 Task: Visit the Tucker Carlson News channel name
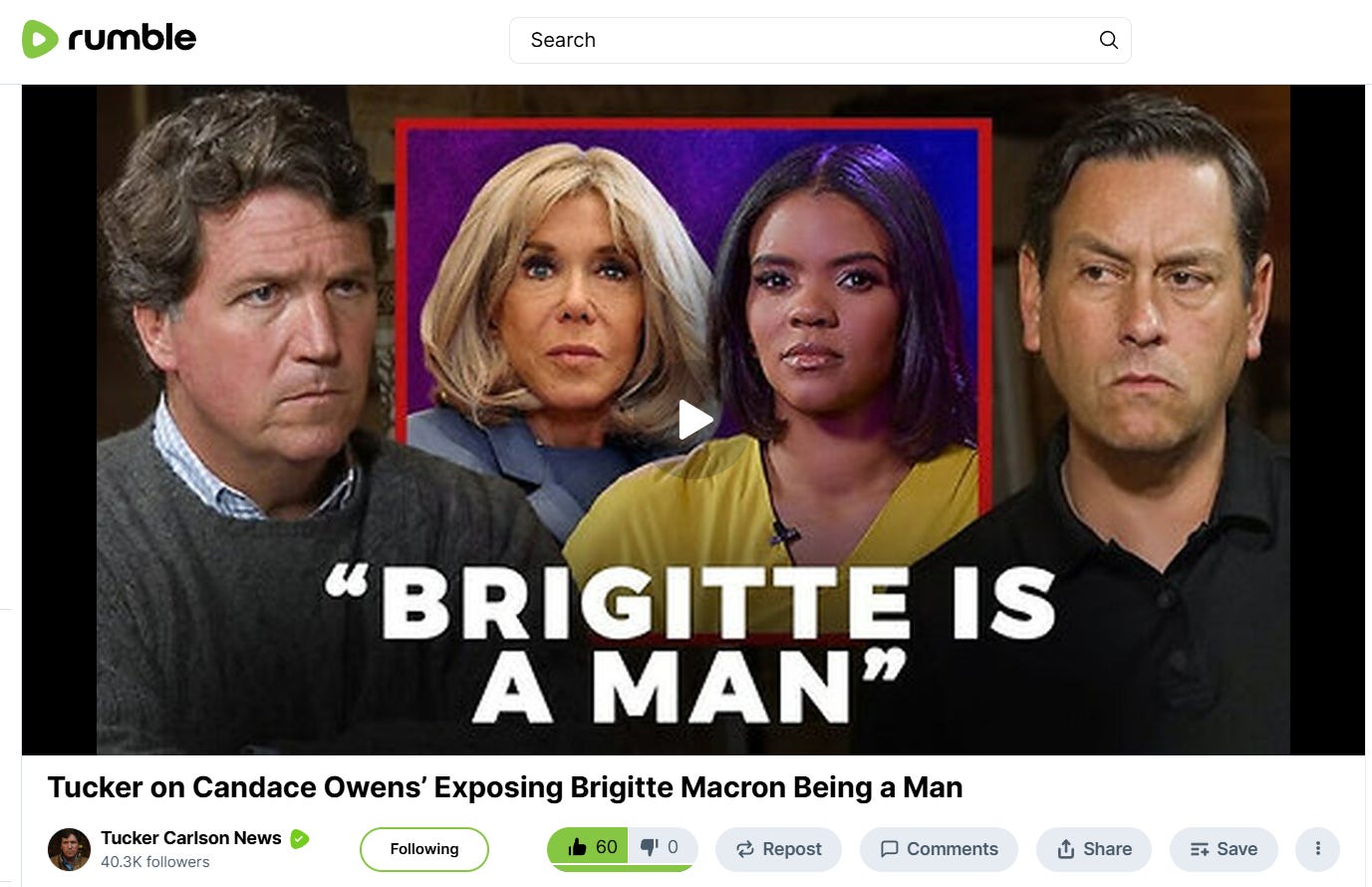pos(191,838)
